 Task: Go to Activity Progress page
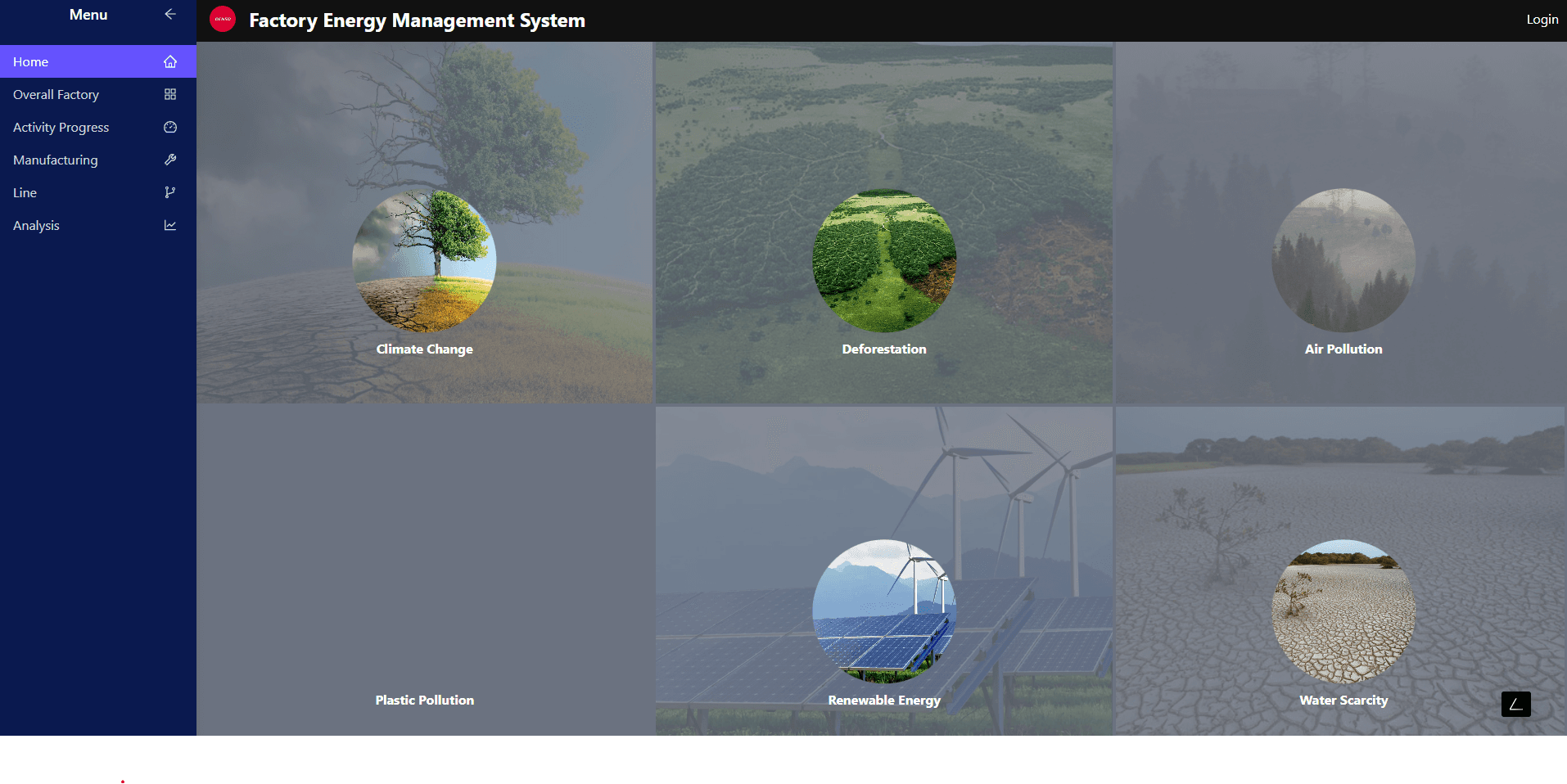[x=98, y=127]
